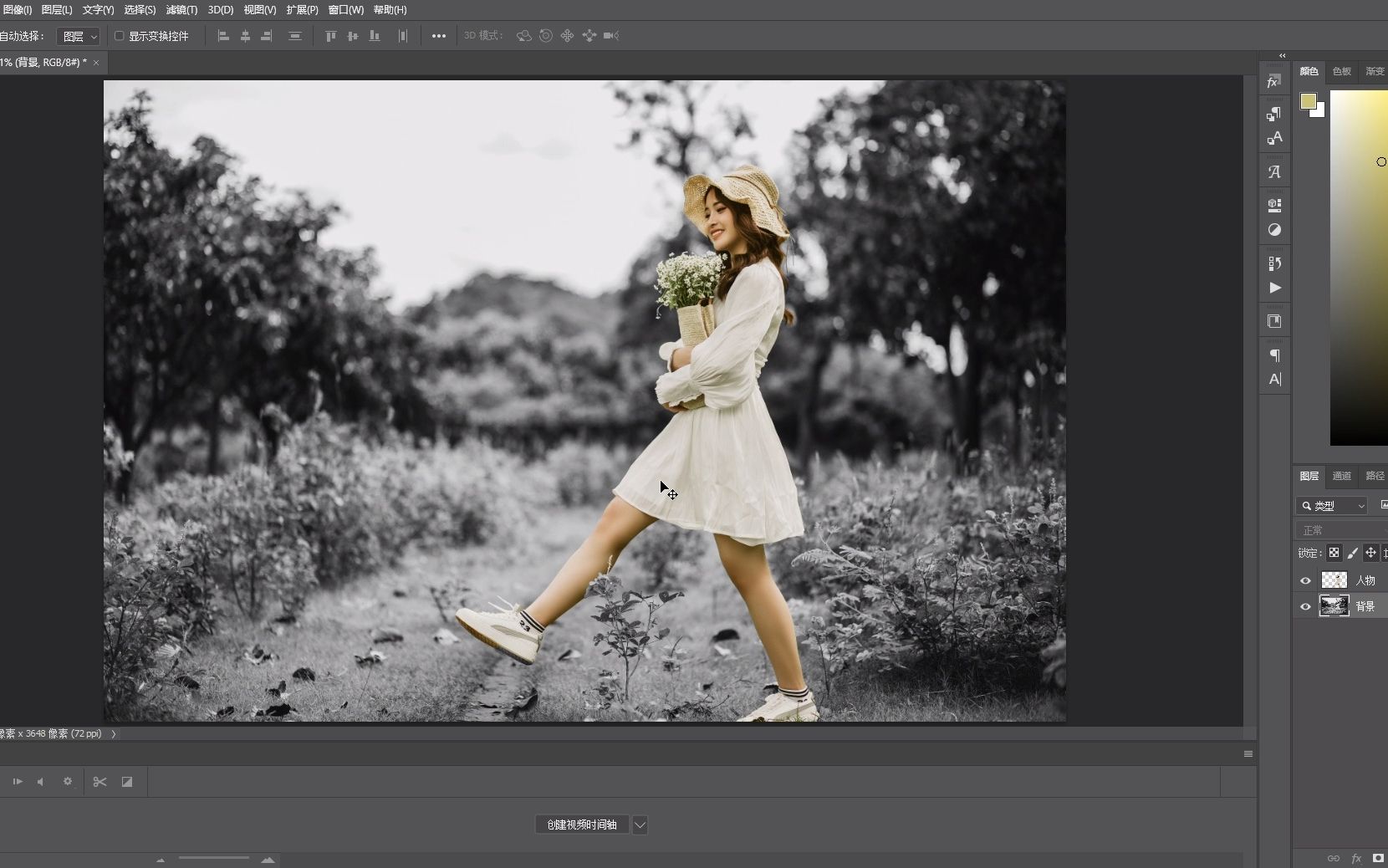Viewport: 1388px width, 868px height.
Task: Click the foreground color swatch
Action: 1308,101
